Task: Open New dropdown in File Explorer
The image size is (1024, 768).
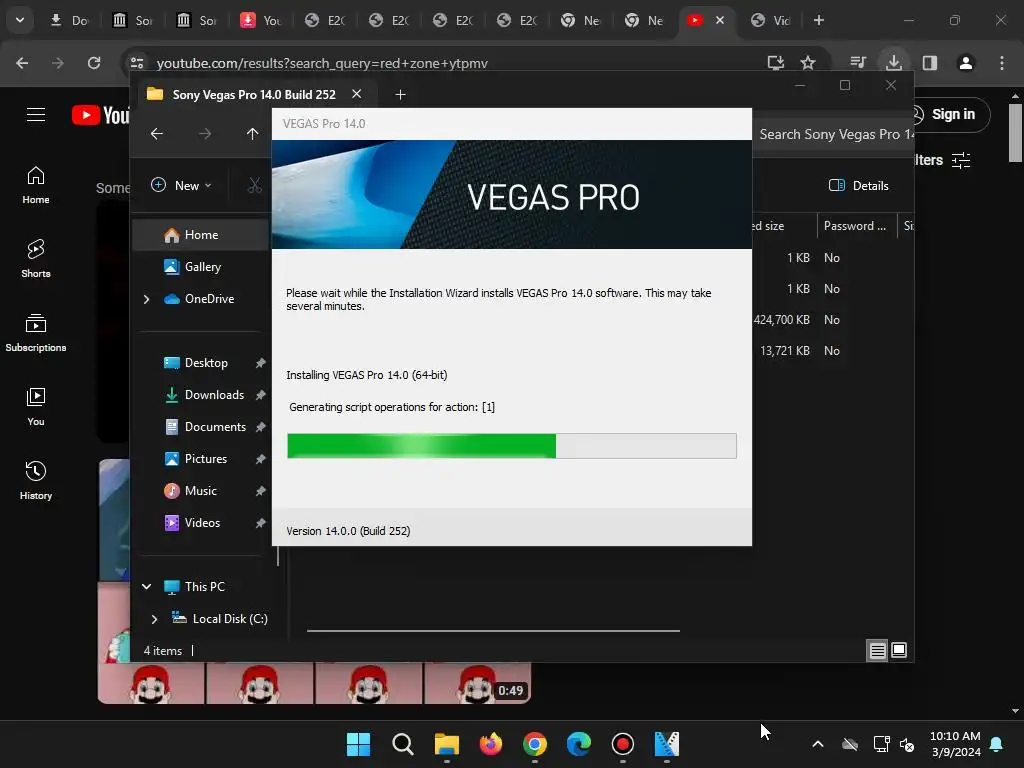Action: pyautogui.click(x=182, y=185)
